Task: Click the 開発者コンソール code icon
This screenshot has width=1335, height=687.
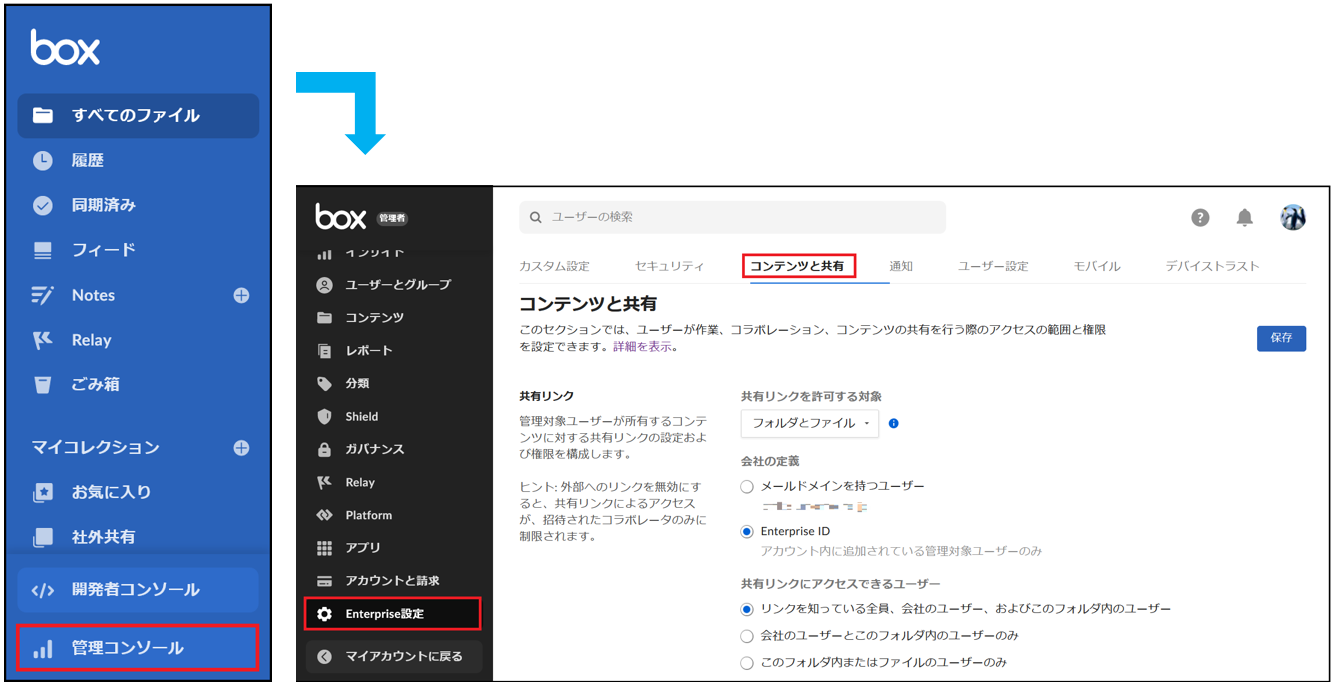Action: (x=42, y=590)
